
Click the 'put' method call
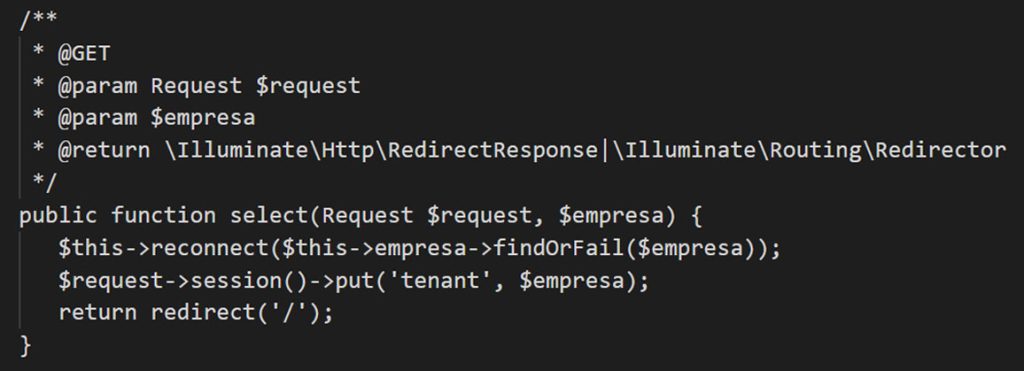[x=354, y=282]
